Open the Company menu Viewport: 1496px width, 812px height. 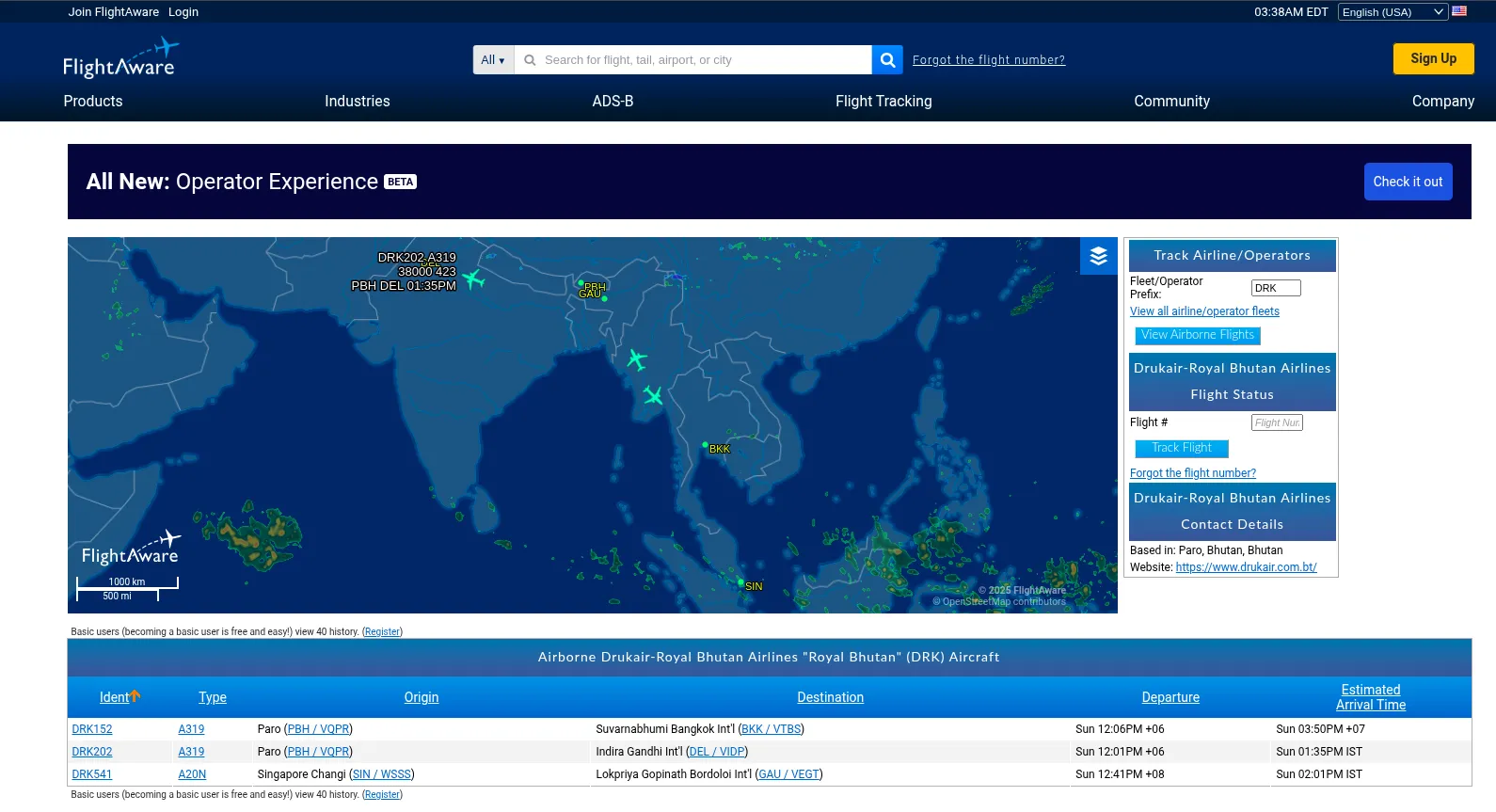1442,101
